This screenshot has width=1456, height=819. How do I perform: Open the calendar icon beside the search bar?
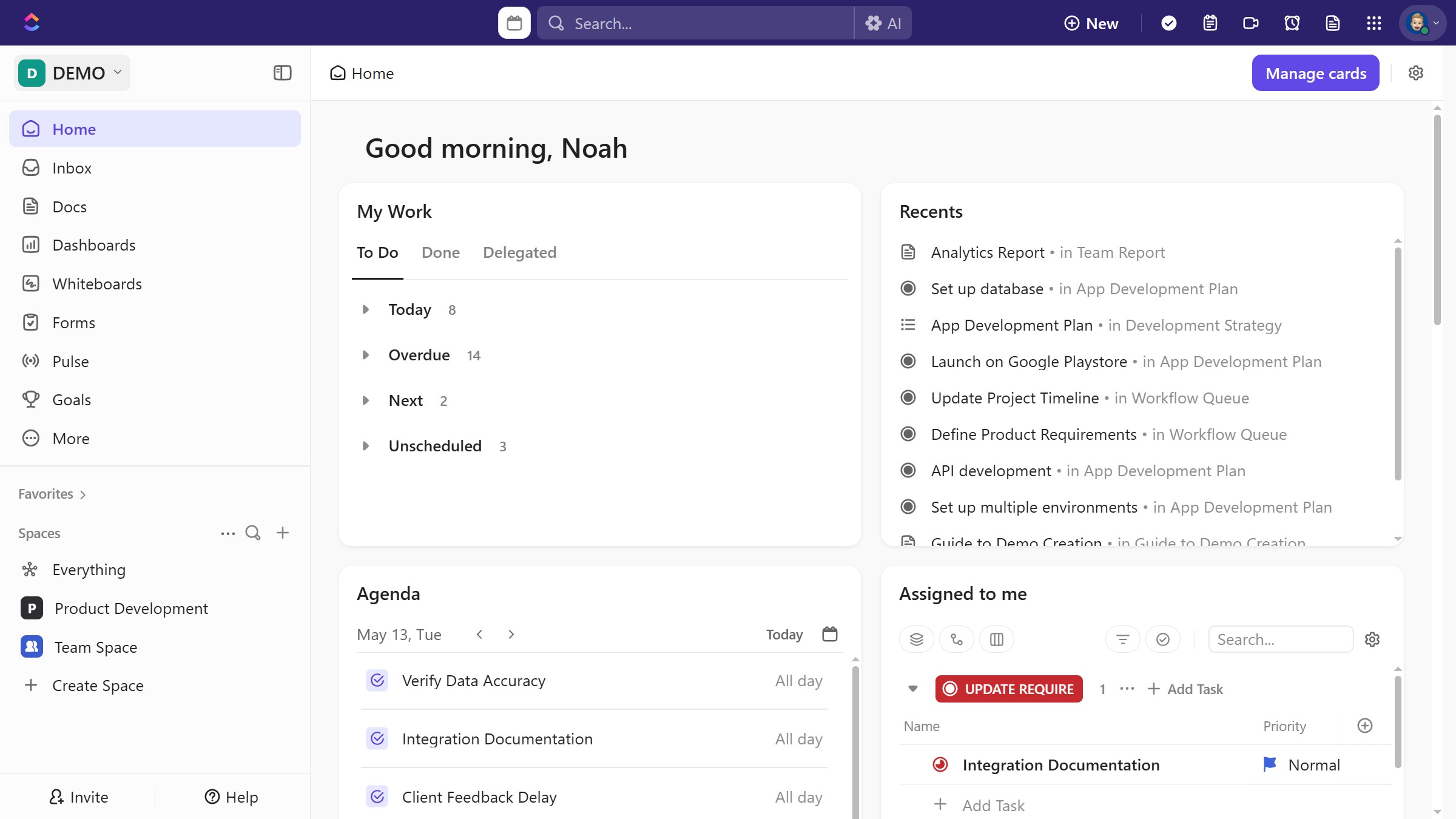click(x=514, y=23)
